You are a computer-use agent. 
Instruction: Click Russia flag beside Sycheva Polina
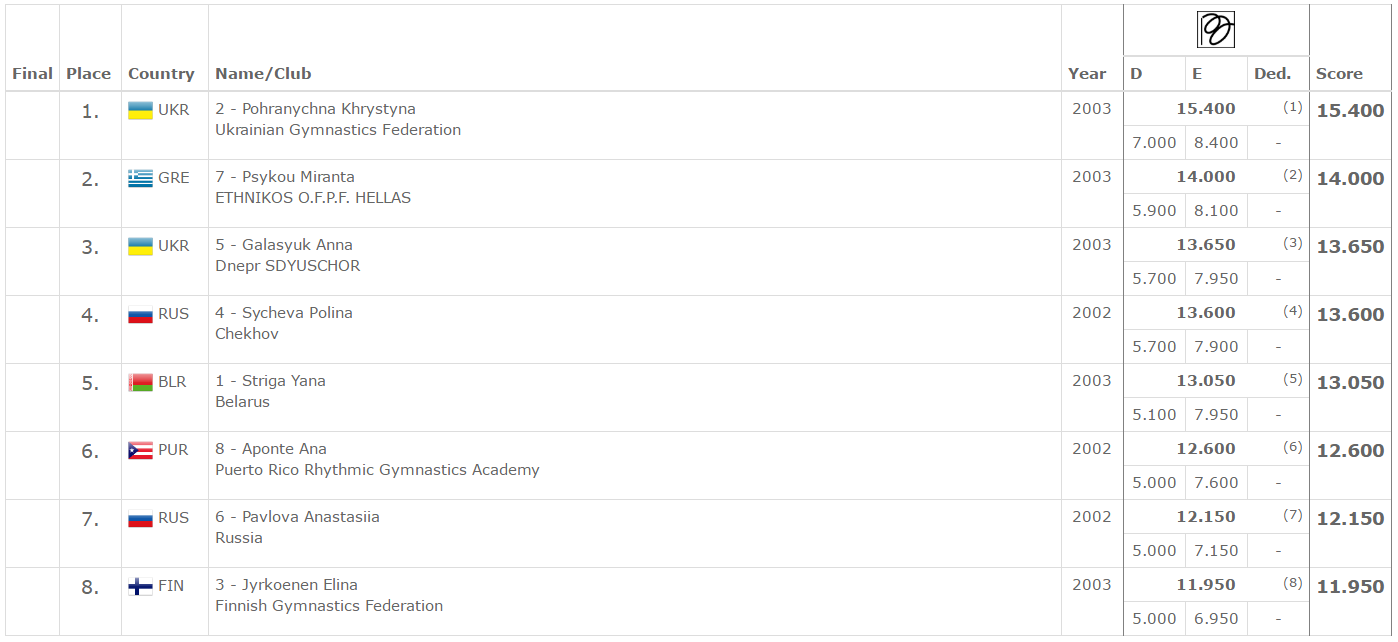(x=140, y=314)
